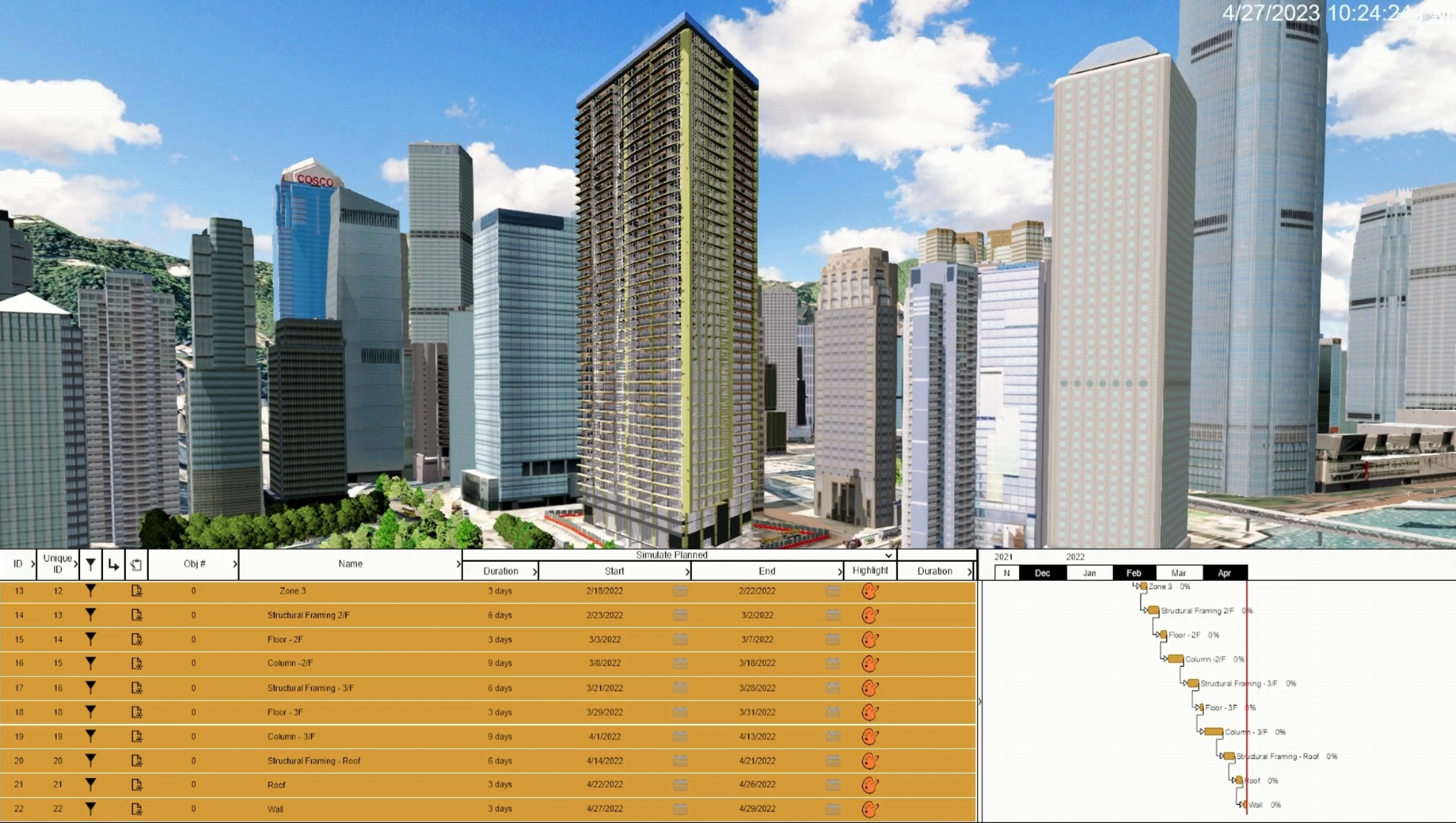
Task: Click the Obj # column header
Action: point(194,564)
